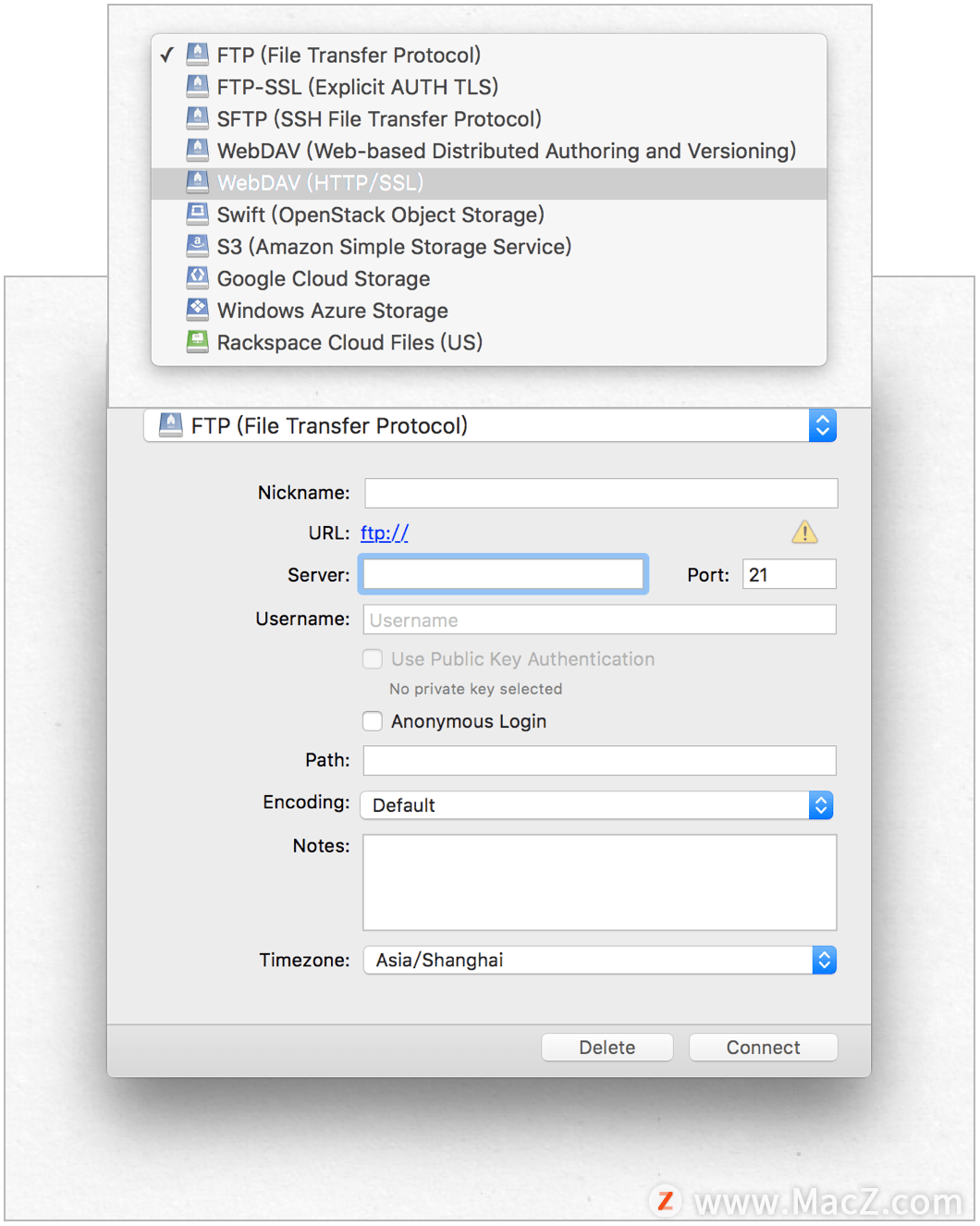Choose FTP-SSL (Explicit AUTH TLS) option
Image resolution: width=980 pixels, height=1226 pixels.
pos(489,87)
